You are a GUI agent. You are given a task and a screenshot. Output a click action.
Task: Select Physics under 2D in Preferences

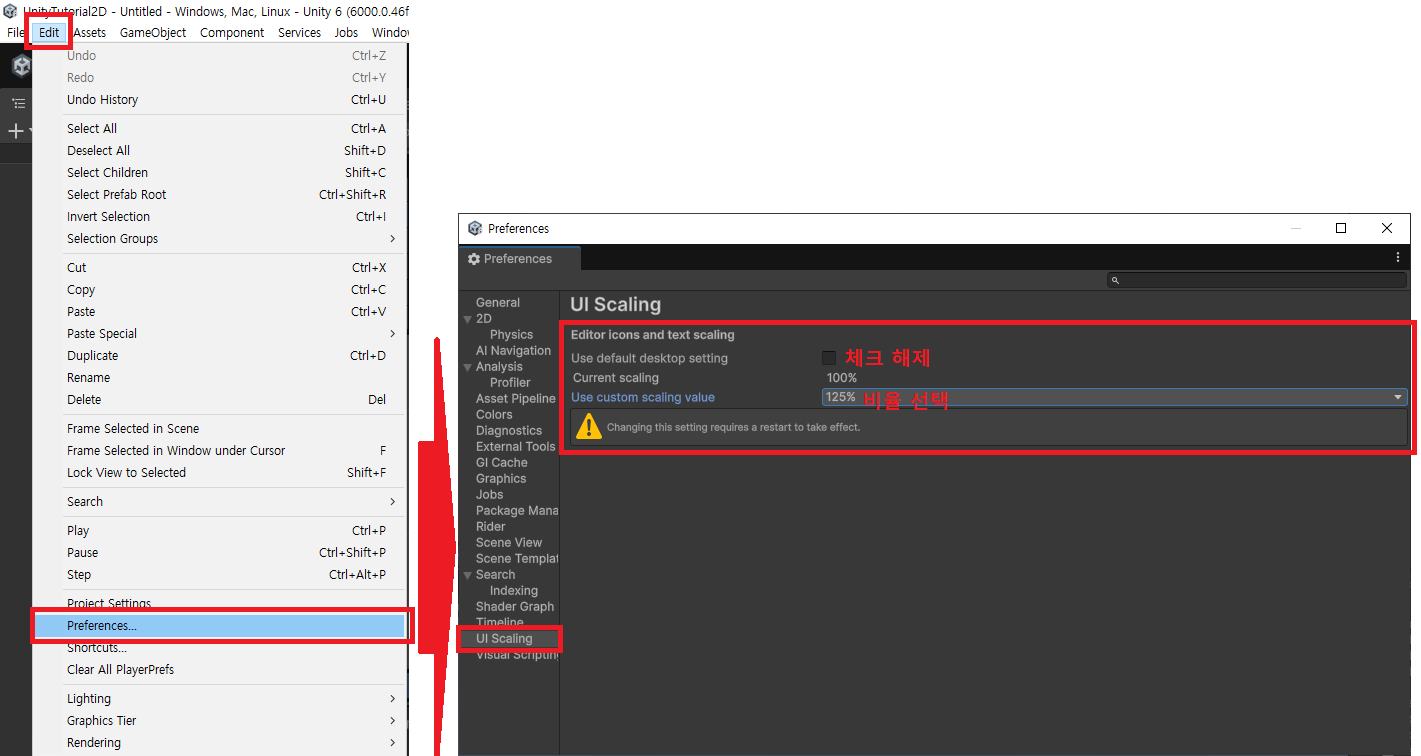tap(511, 335)
